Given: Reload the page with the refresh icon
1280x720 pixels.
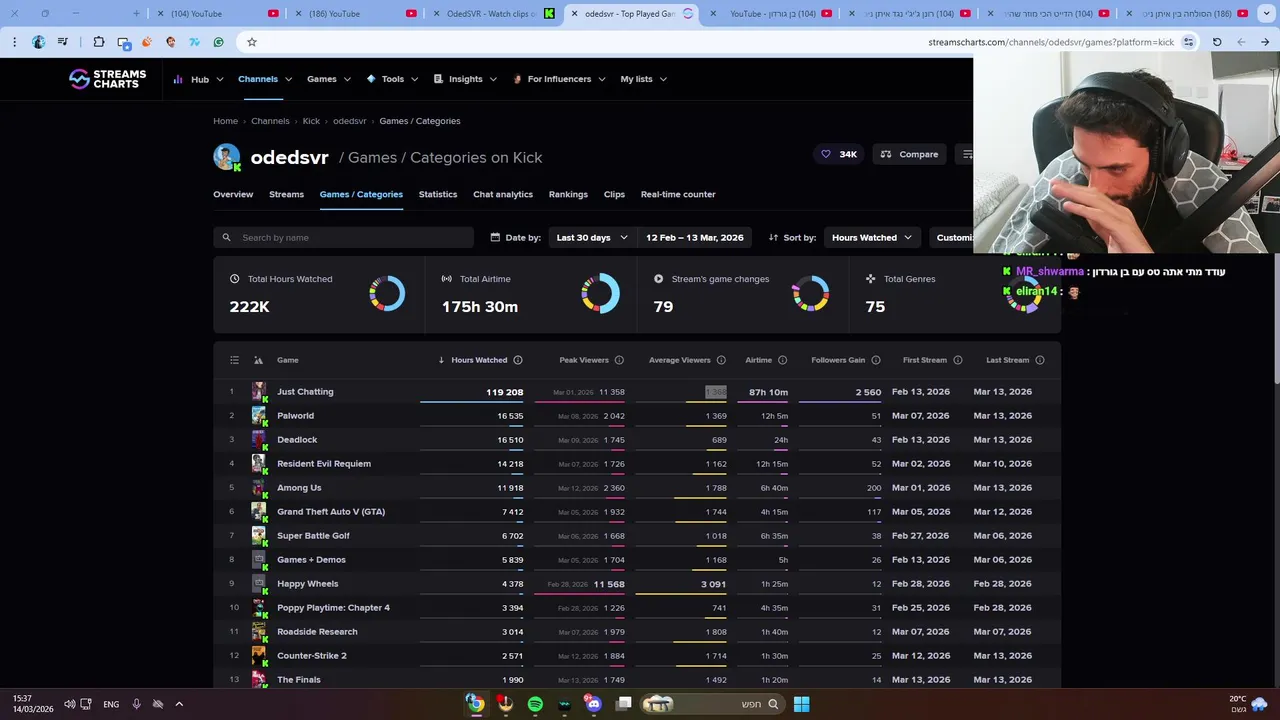Looking at the screenshot, I should tap(1217, 42).
